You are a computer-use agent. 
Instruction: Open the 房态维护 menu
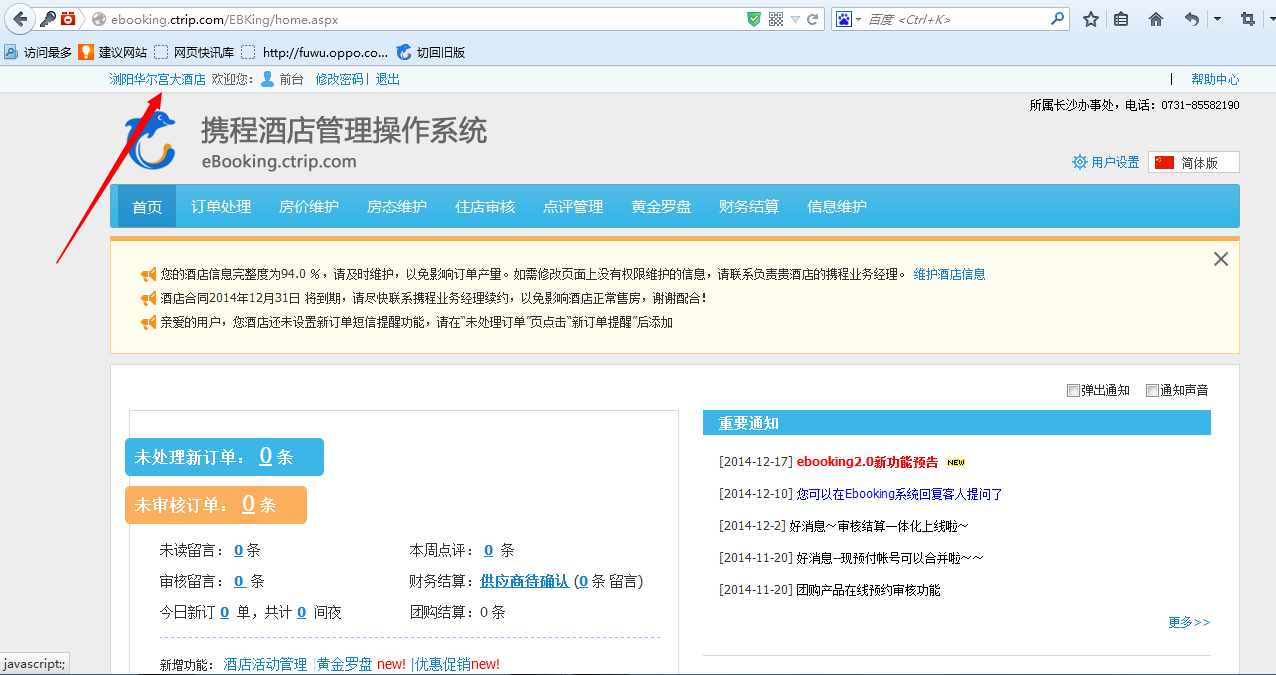coord(397,206)
